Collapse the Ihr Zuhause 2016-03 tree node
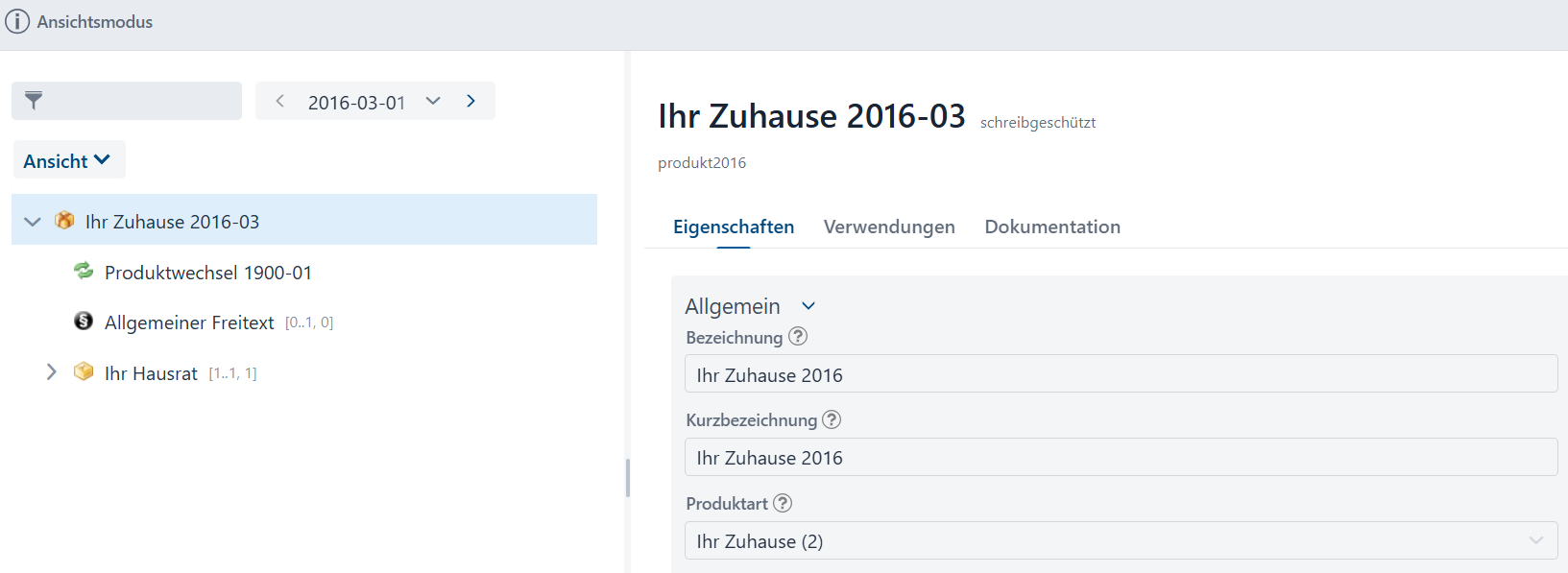Screen dimensions: 1568x573 pos(33,222)
